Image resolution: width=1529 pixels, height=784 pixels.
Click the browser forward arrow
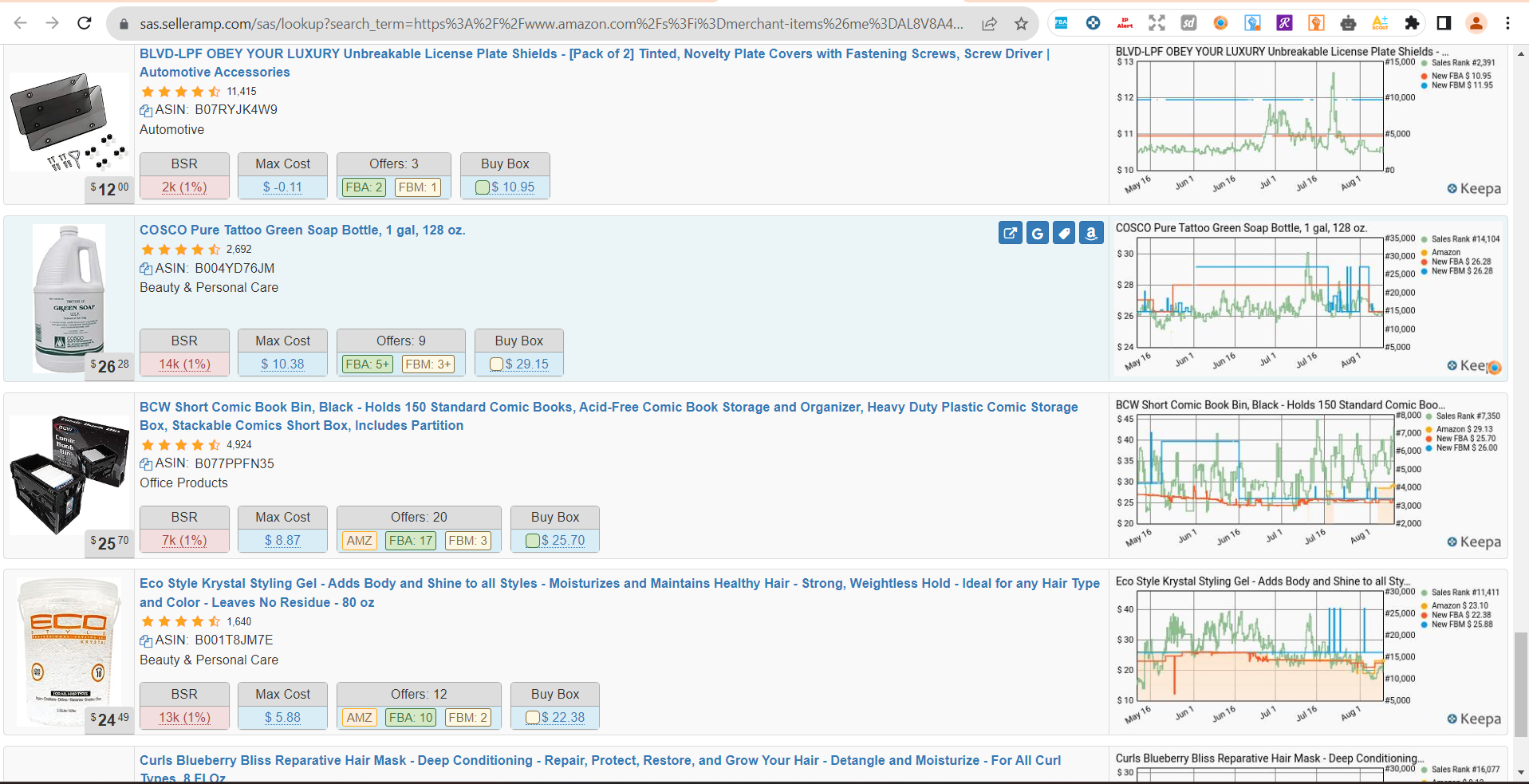(53, 23)
